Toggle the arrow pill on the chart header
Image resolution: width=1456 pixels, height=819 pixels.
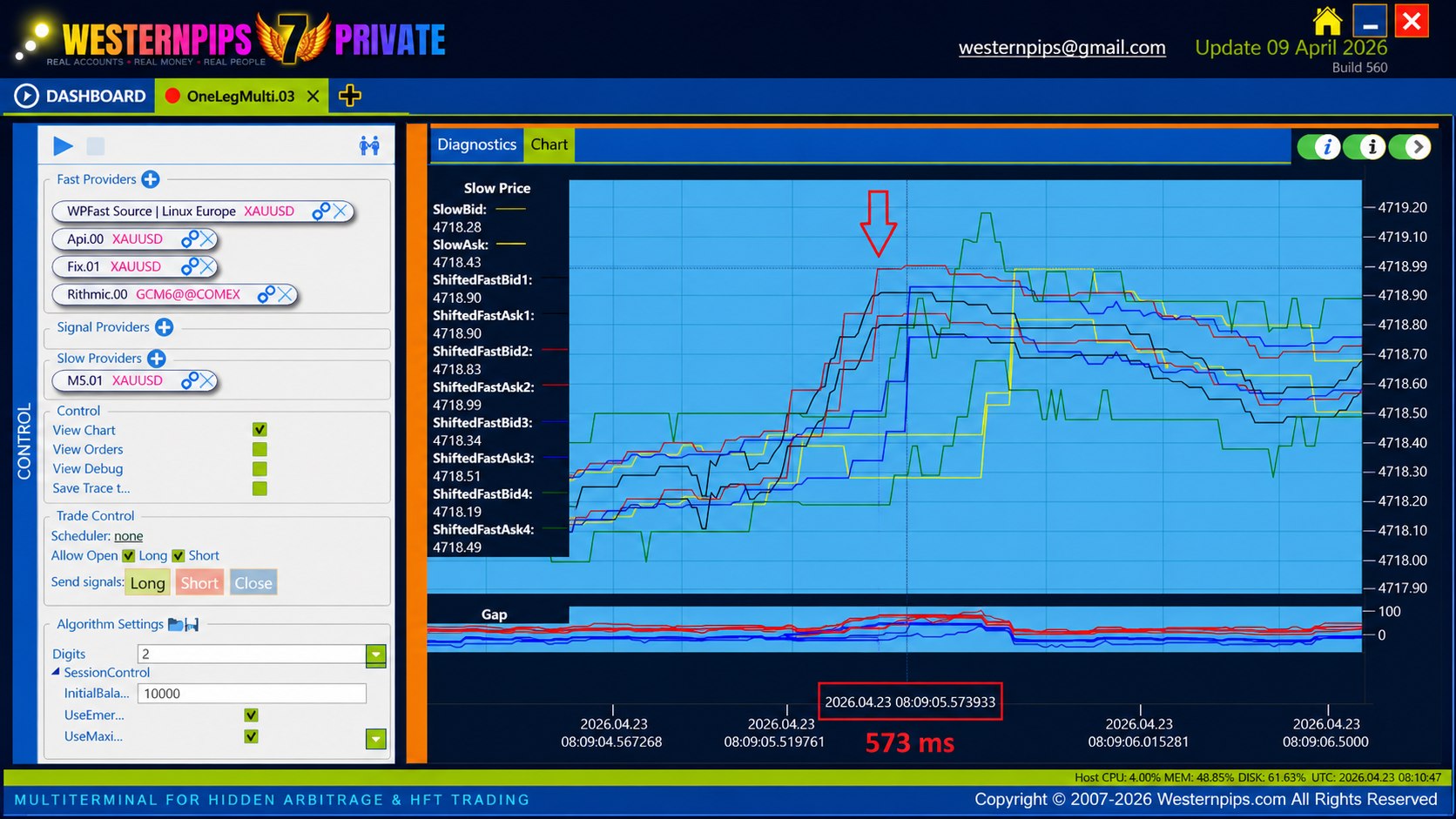pos(1410,147)
